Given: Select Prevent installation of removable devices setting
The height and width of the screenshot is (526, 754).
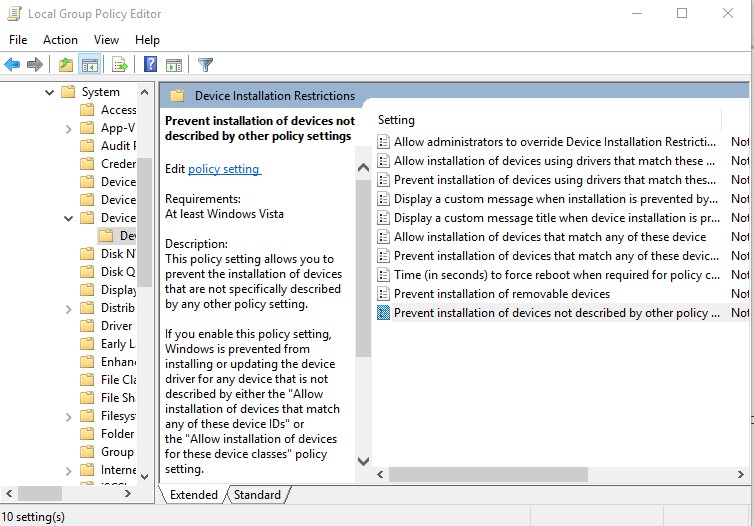Looking at the screenshot, I should coord(502,294).
